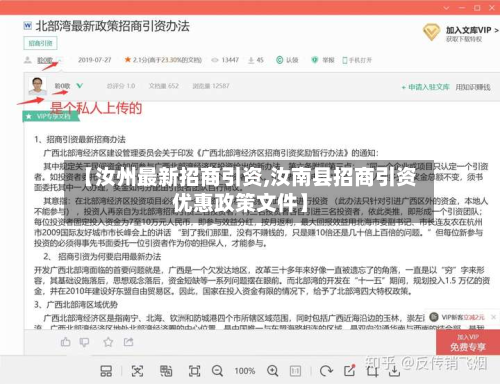500x384 pixels.
Task: Click the download count icon beside 45
Action: pos(251,60)
